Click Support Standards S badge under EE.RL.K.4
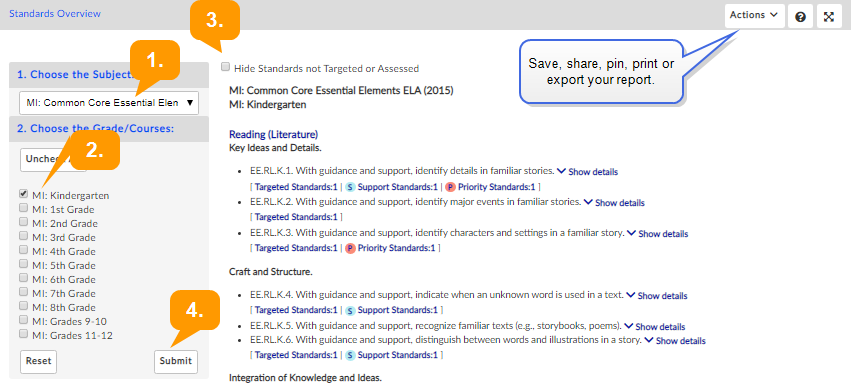The width and height of the screenshot is (851, 389). click(x=351, y=311)
